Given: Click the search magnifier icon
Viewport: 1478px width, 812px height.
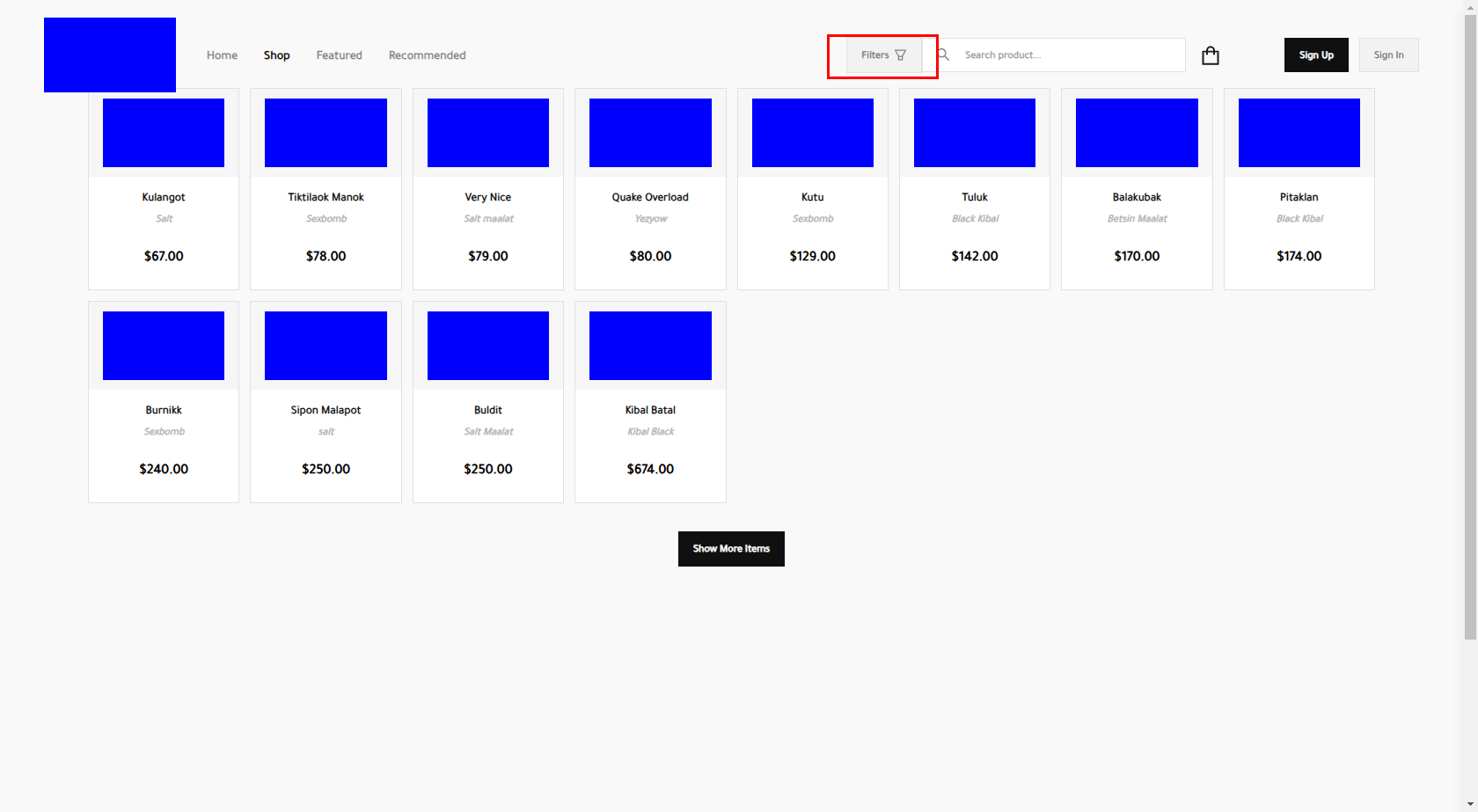Looking at the screenshot, I should coord(943,55).
